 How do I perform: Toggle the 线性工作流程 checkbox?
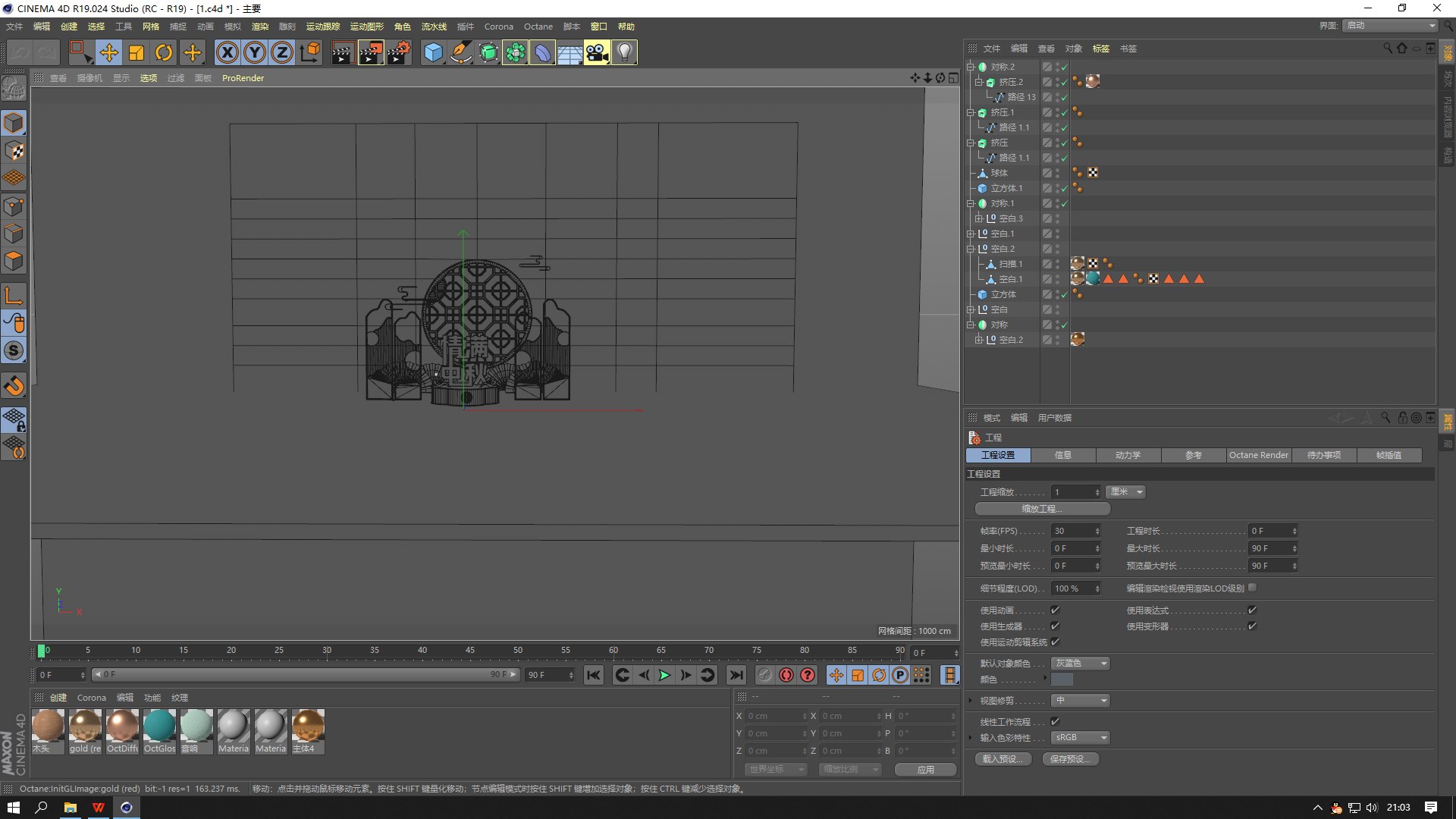click(x=1055, y=721)
